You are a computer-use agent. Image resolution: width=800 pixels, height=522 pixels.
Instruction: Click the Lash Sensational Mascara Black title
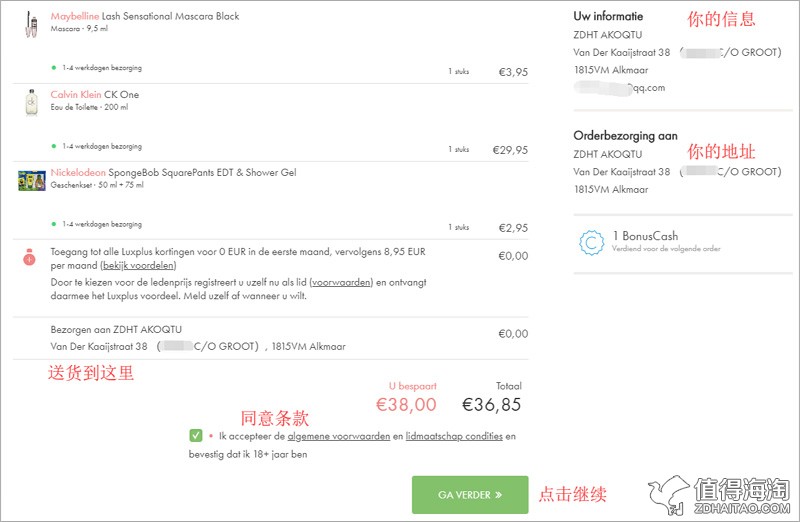click(170, 16)
